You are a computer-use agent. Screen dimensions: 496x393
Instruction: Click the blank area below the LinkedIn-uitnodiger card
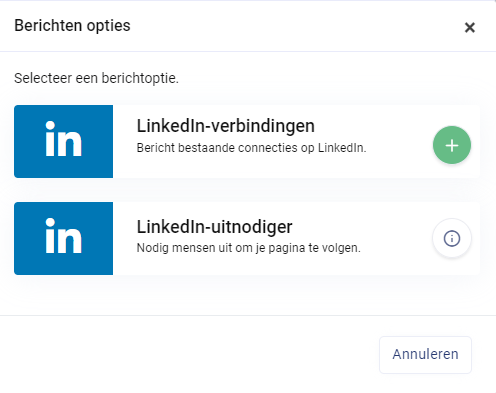point(247,295)
